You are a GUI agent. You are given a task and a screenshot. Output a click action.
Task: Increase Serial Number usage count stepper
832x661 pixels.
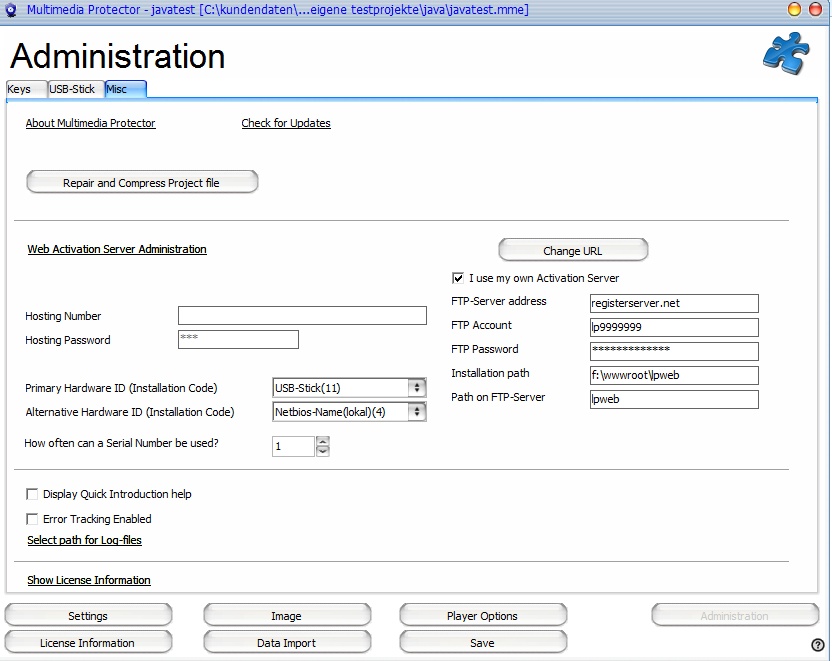click(x=322, y=441)
